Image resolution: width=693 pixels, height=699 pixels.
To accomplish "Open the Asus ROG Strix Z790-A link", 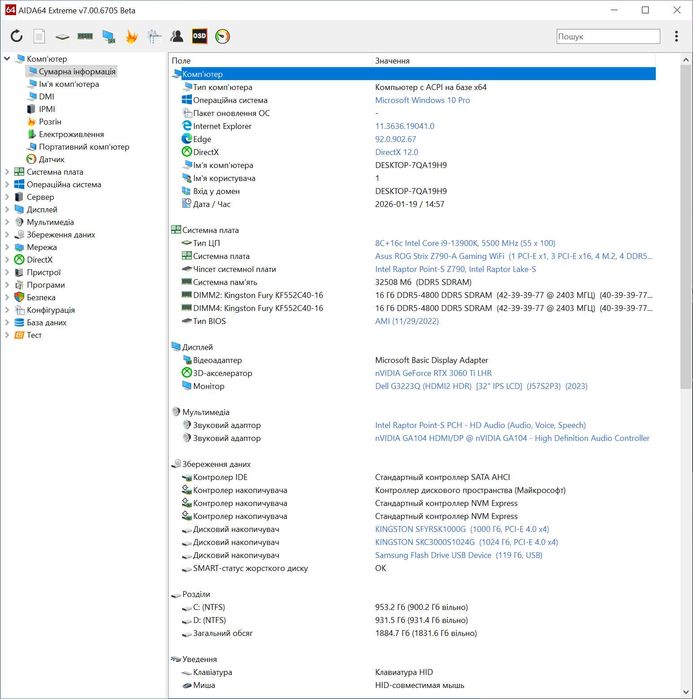I will tap(513, 256).
